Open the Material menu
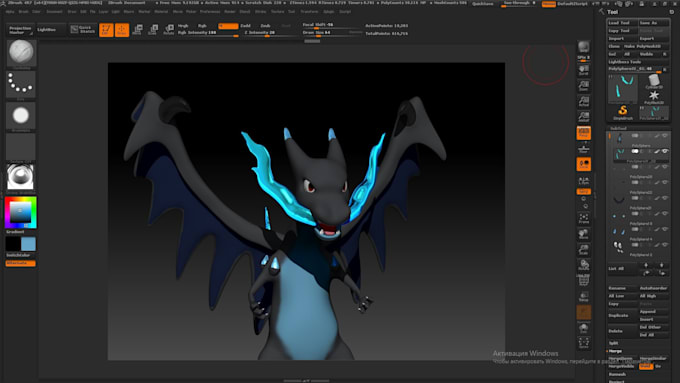Screen dimensions: 680x383 coord(161,12)
